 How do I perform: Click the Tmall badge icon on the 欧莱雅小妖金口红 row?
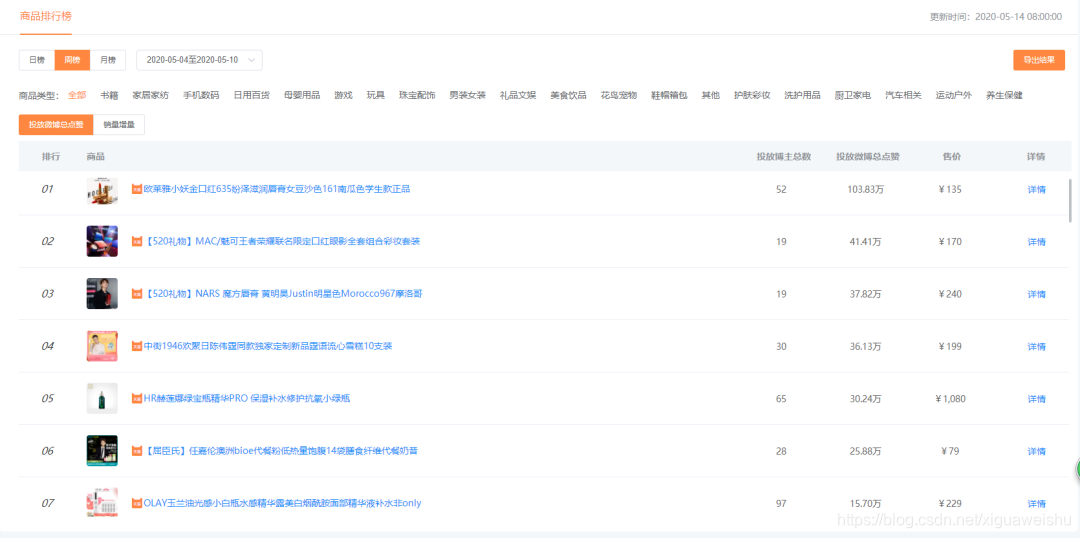coord(137,189)
